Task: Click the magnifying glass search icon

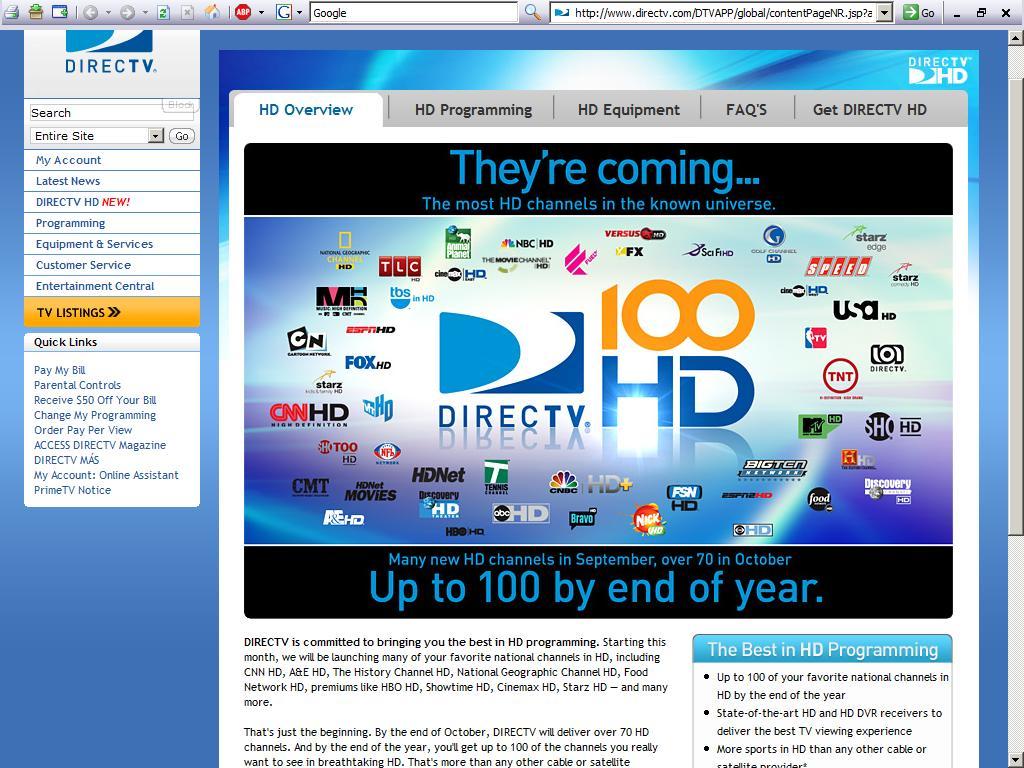Action: click(533, 12)
